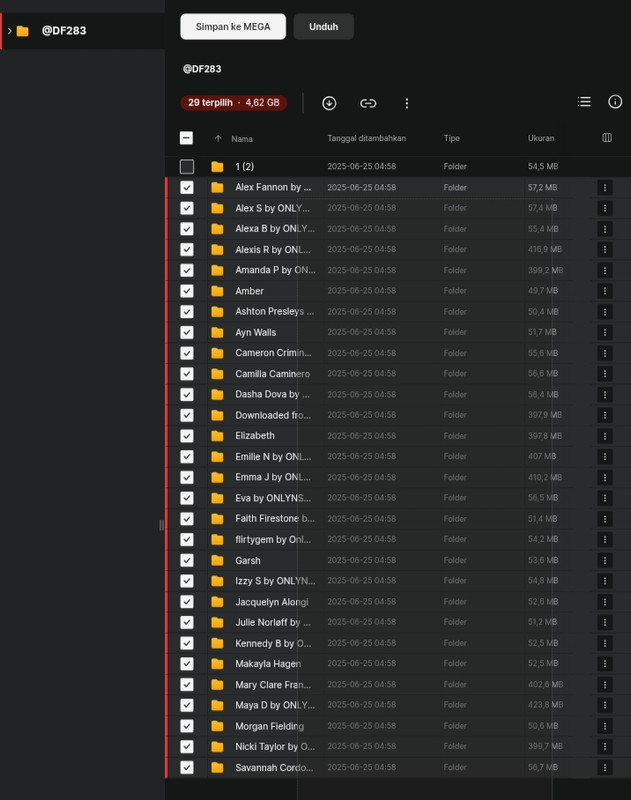The image size is (631, 800).
Task: Uncheck the flirtygem folder checkbox
Action: [x=187, y=539]
